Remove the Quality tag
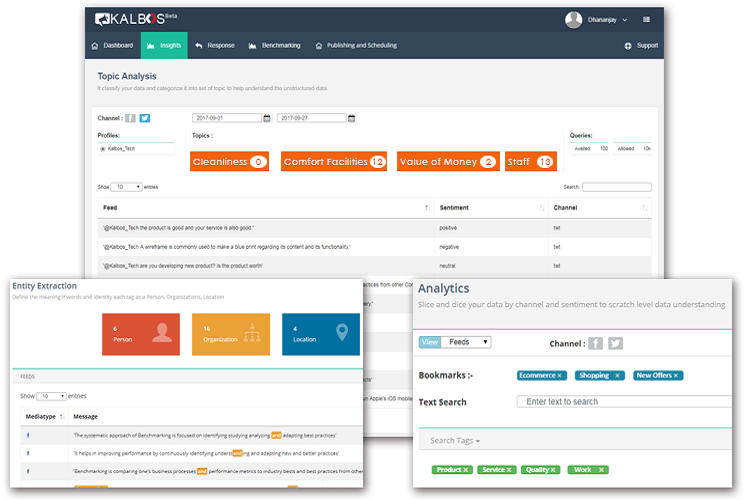745x500 pixels. tap(553, 470)
